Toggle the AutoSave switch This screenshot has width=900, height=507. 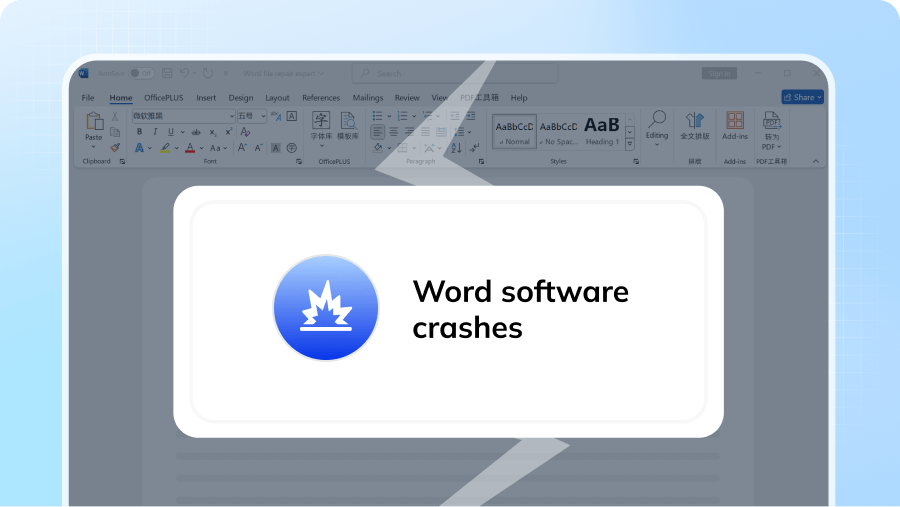click(141, 73)
